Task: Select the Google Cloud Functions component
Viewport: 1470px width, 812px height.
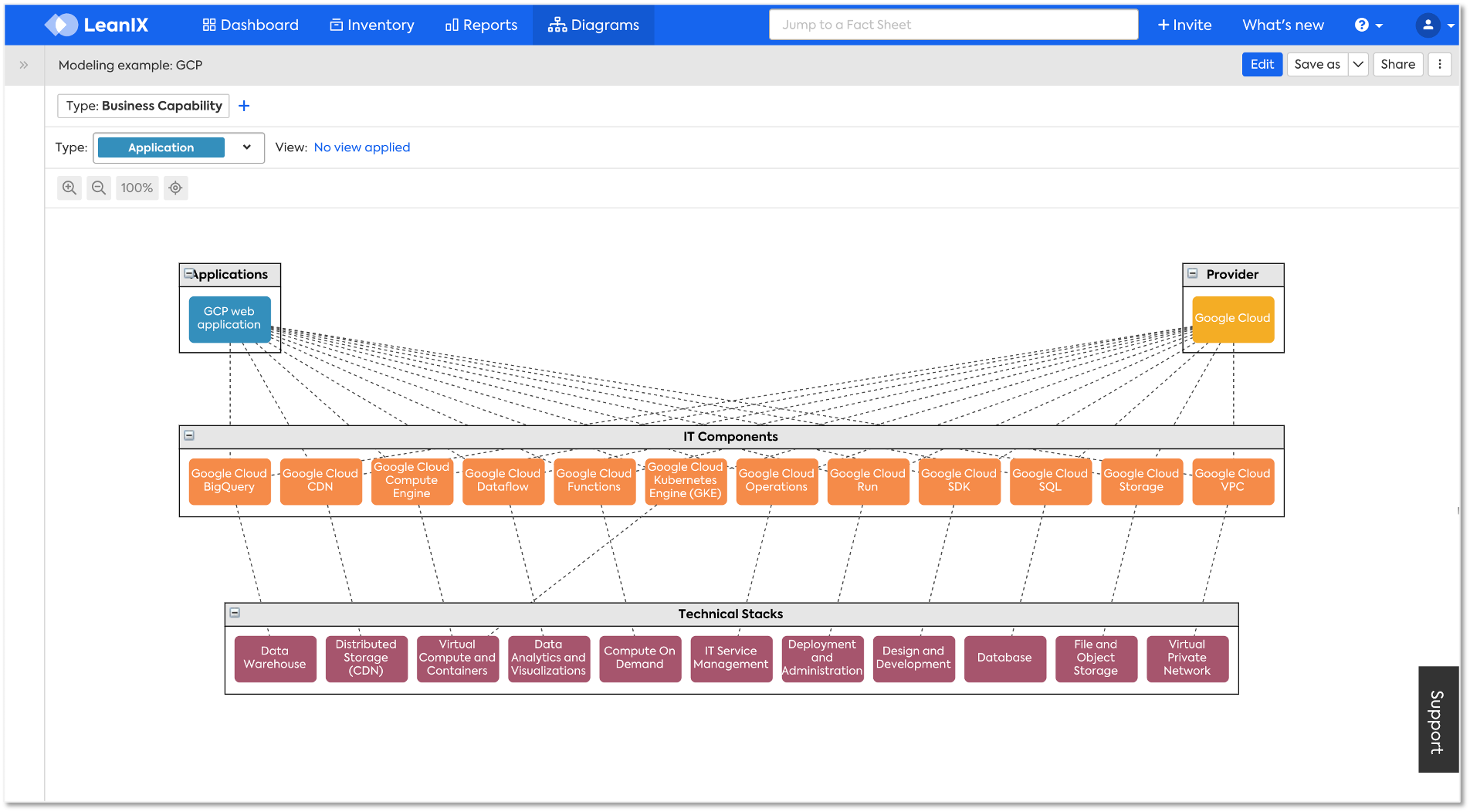Action: point(594,481)
